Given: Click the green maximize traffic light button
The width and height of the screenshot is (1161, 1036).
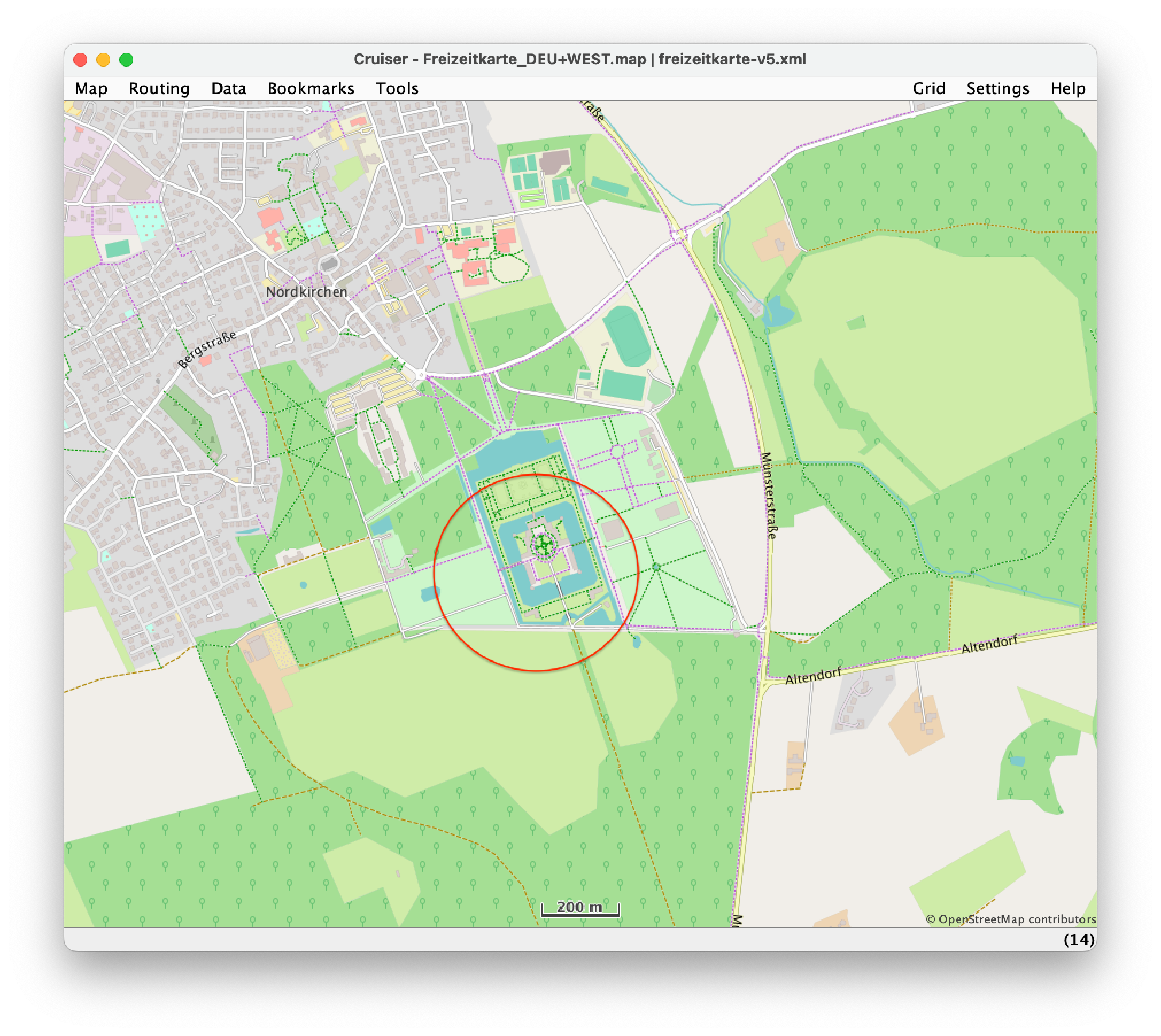Looking at the screenshot, I should 127,59.
